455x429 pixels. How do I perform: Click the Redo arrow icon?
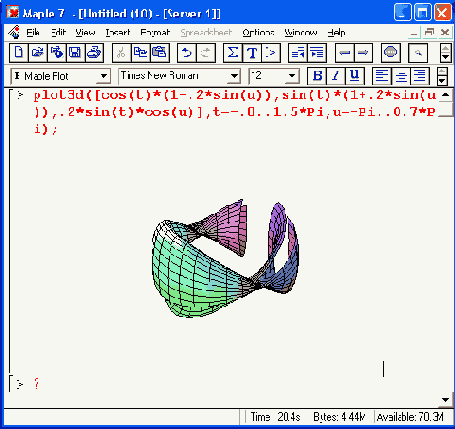(206, 53)
